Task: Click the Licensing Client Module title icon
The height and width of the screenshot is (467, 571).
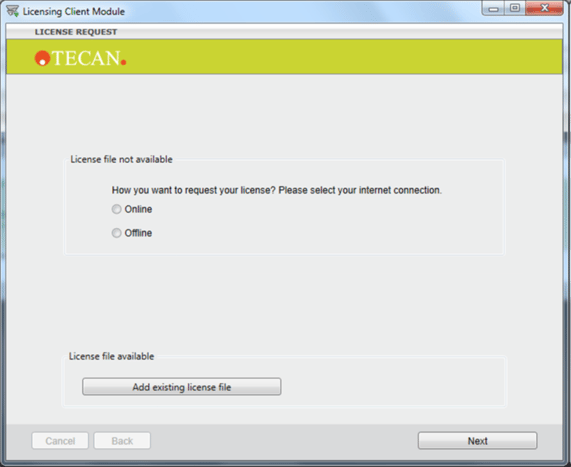Action: [12, 11]
